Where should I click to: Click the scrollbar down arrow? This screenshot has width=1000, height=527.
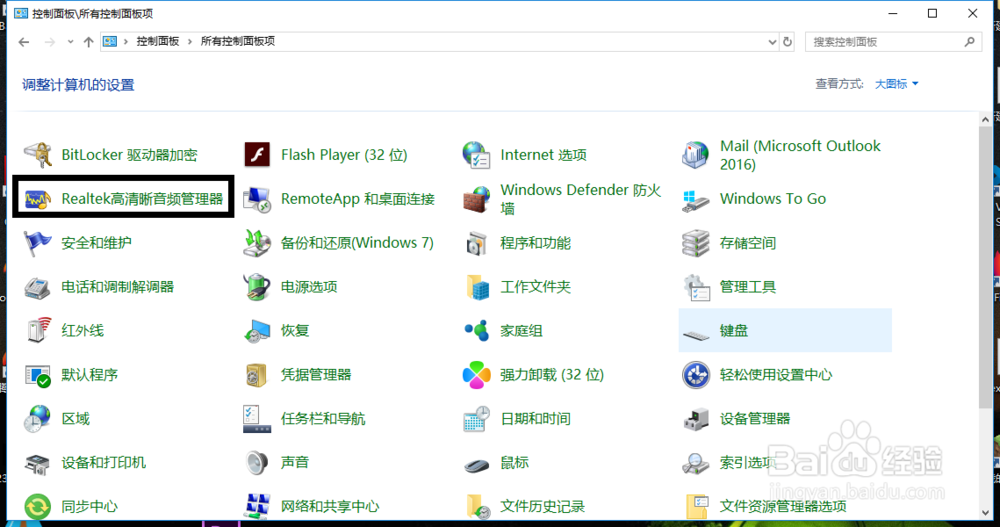tap(985, 512)
